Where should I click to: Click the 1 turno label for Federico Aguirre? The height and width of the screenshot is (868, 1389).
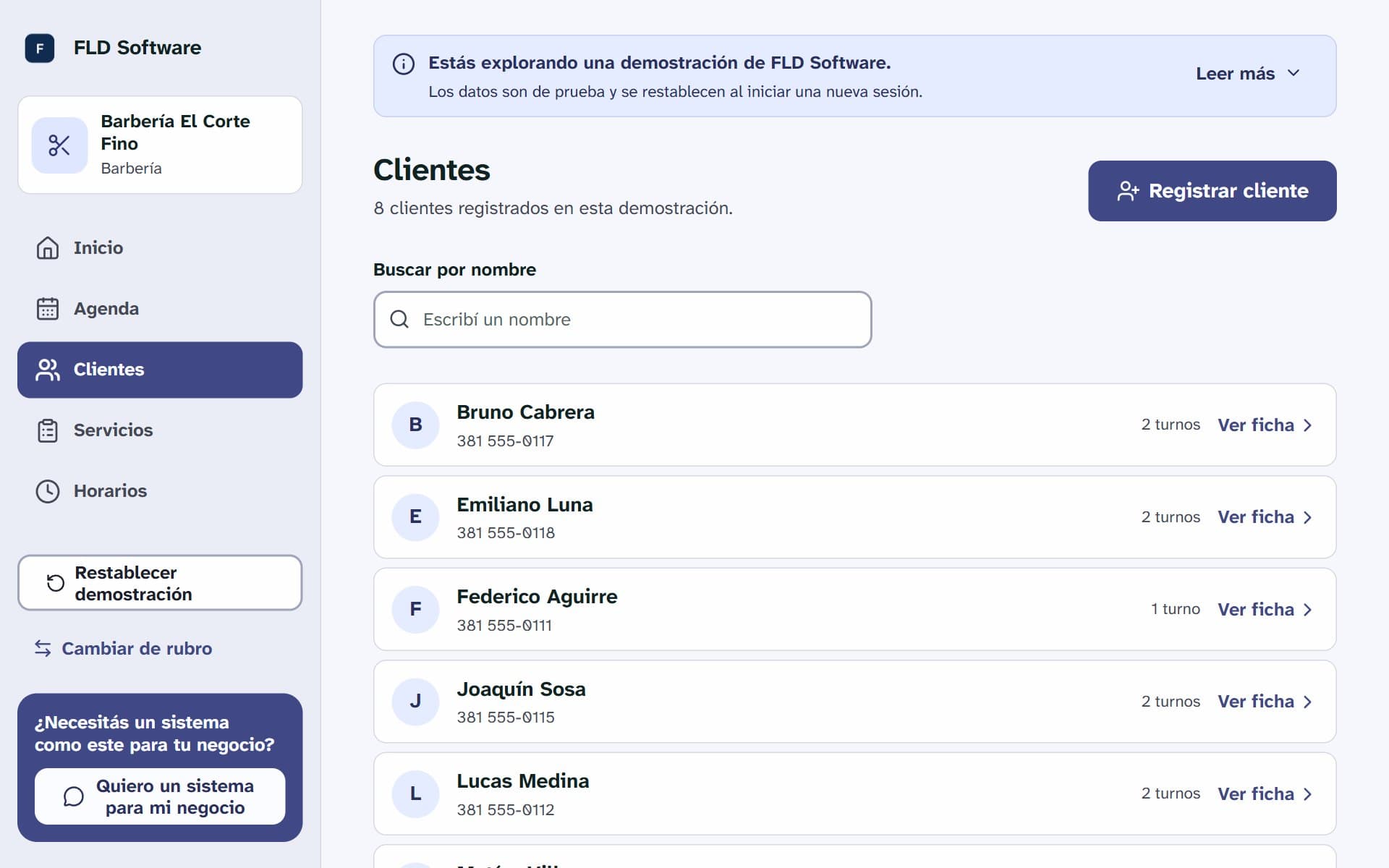coord(1175,609)
